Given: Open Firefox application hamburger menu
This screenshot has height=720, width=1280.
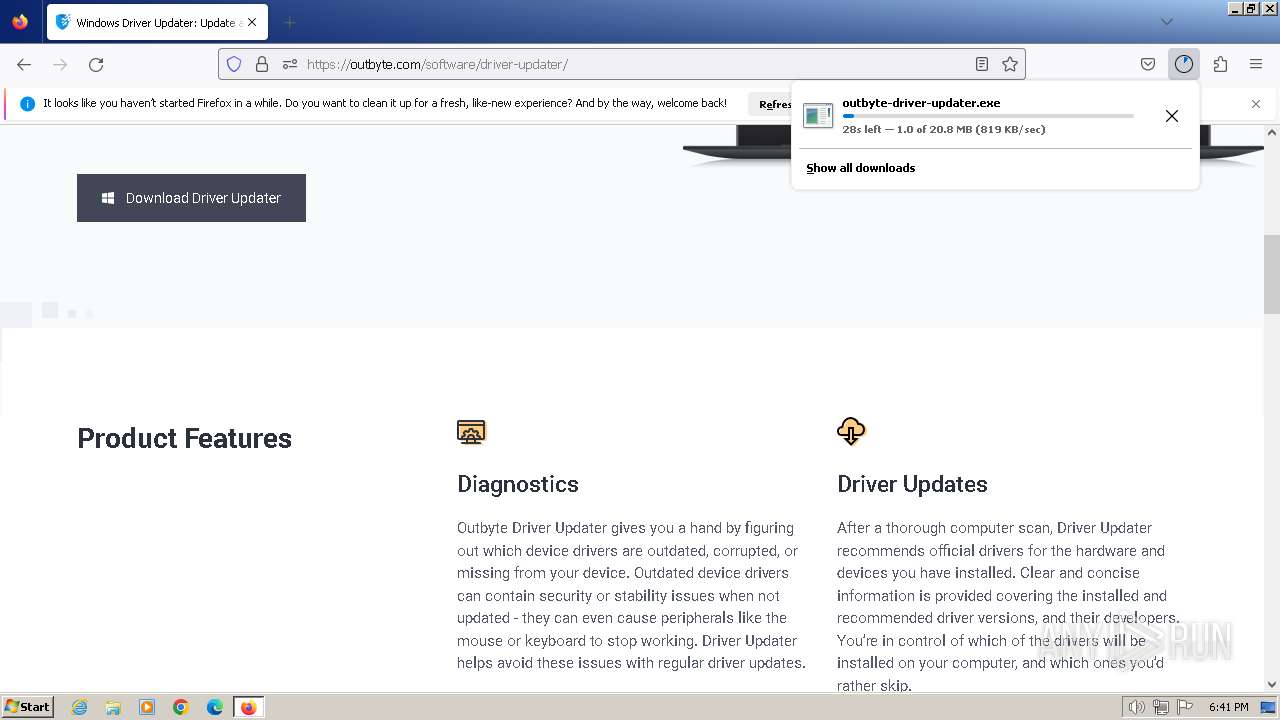Looking at the screenshot, I should point(1256,64).
